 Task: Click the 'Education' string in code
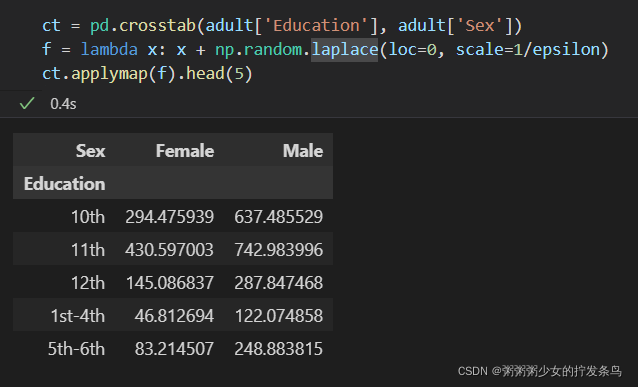(317, 26)
